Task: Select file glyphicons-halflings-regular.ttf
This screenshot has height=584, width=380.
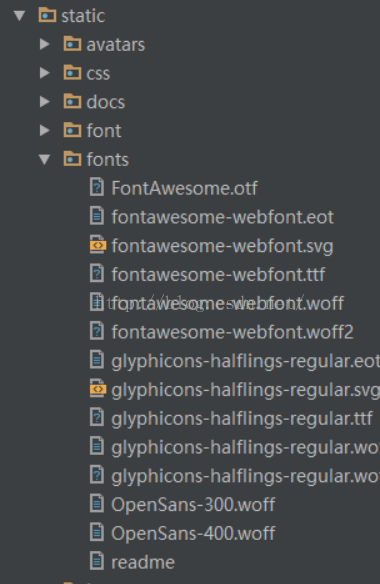Action: click(x=242, y=419)
